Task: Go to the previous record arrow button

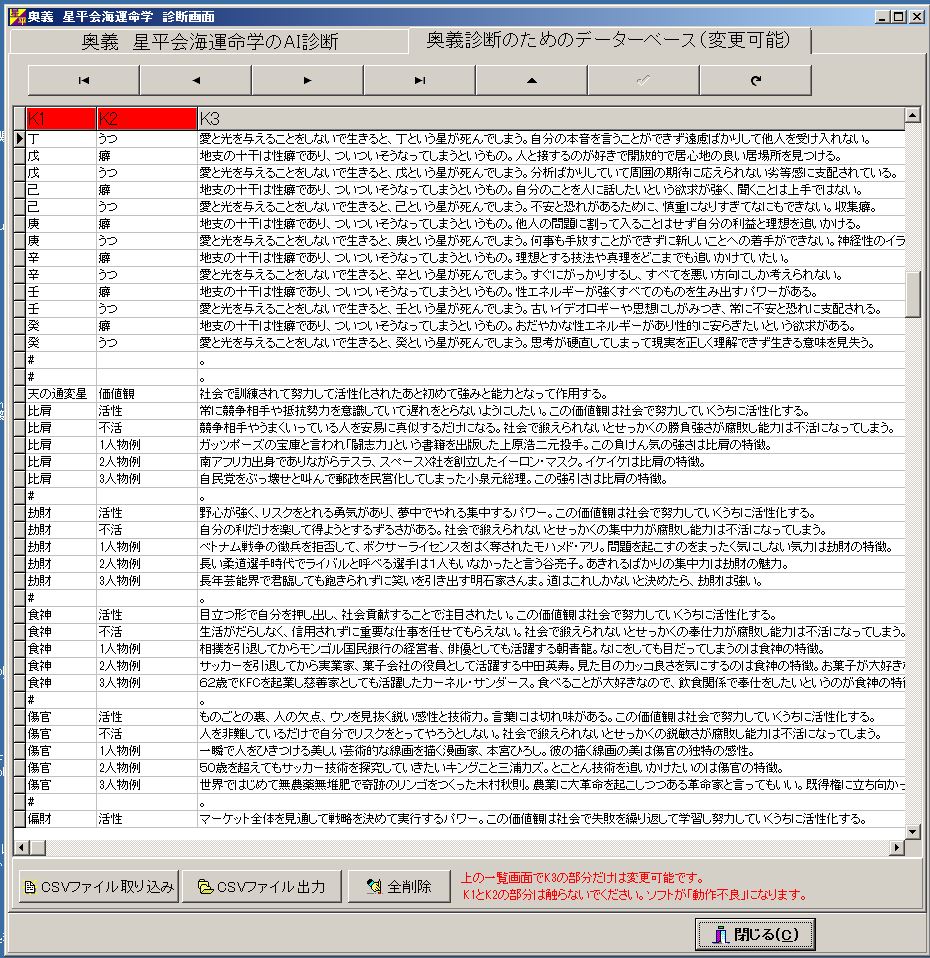Action: tap(196, 80)
